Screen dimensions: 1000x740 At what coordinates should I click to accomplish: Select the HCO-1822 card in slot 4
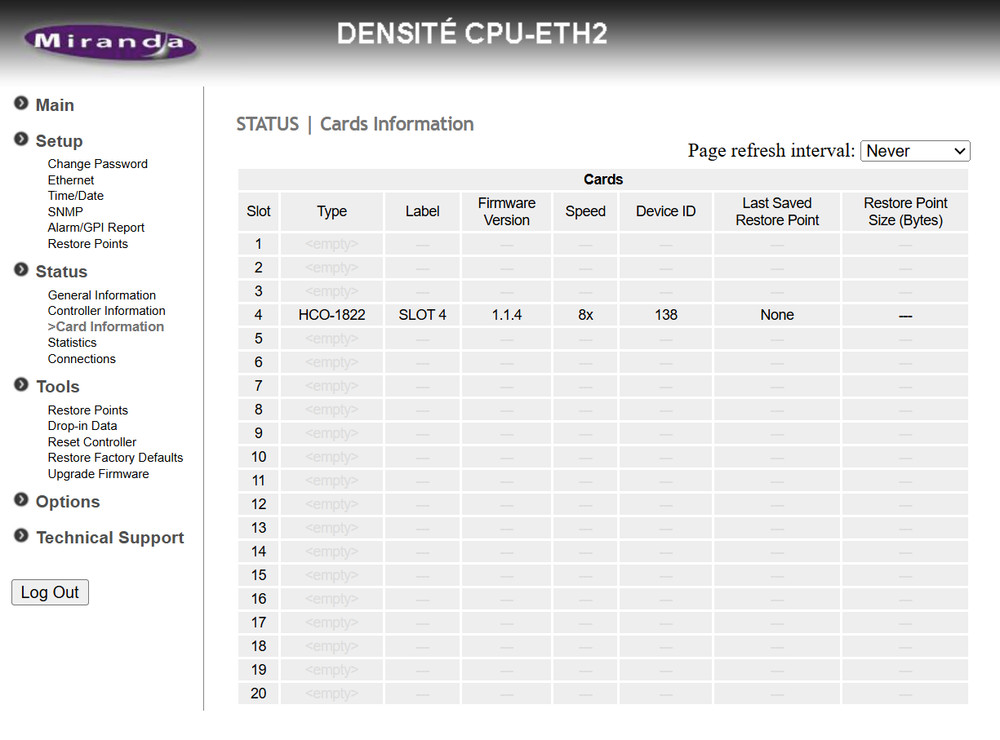click(331, 315)
